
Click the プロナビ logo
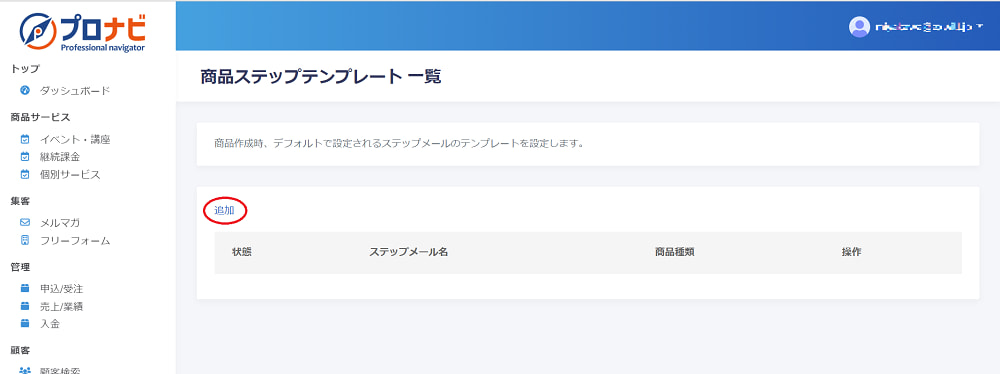click(x=83, y=32)
